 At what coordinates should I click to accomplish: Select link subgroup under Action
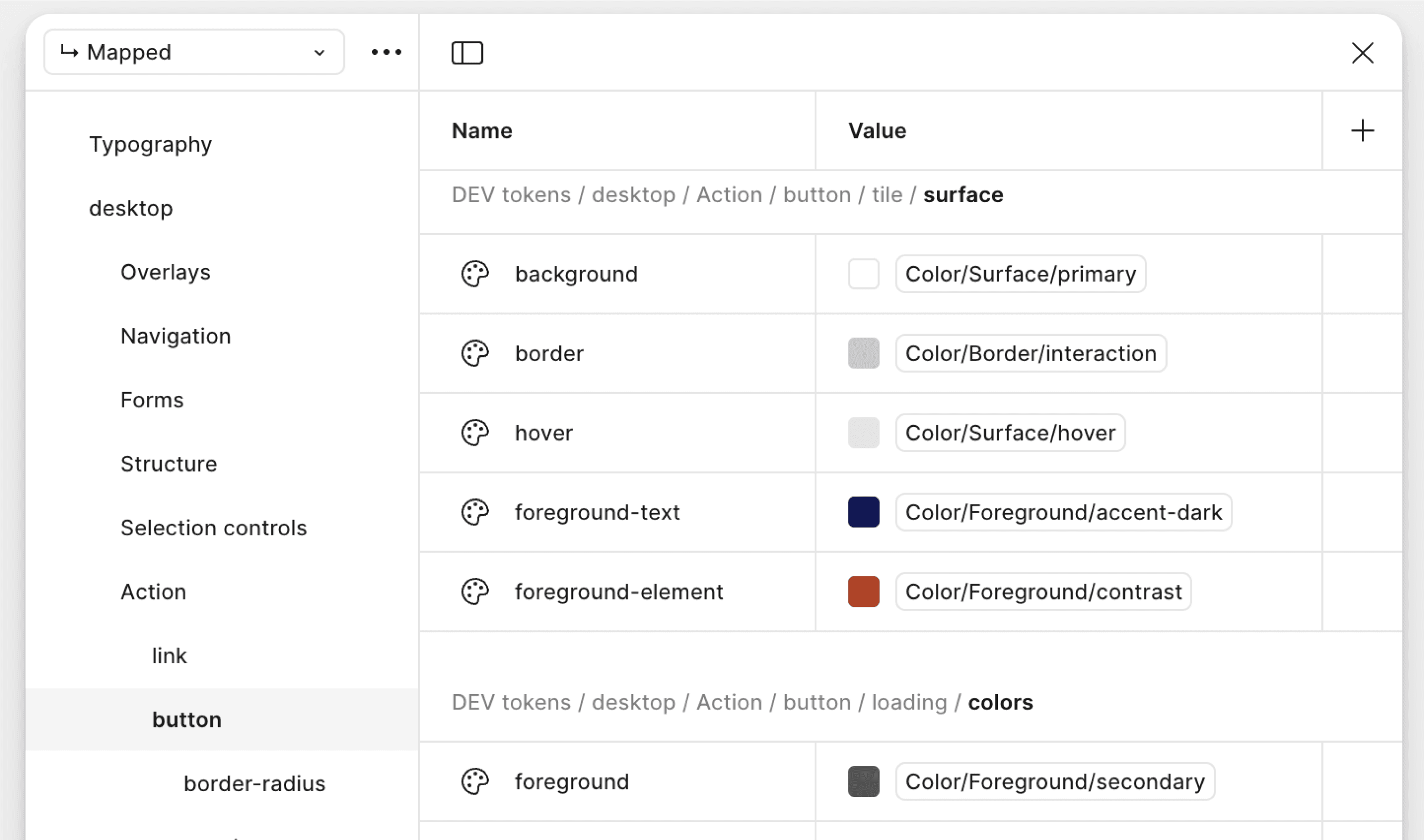pos(169,656)
